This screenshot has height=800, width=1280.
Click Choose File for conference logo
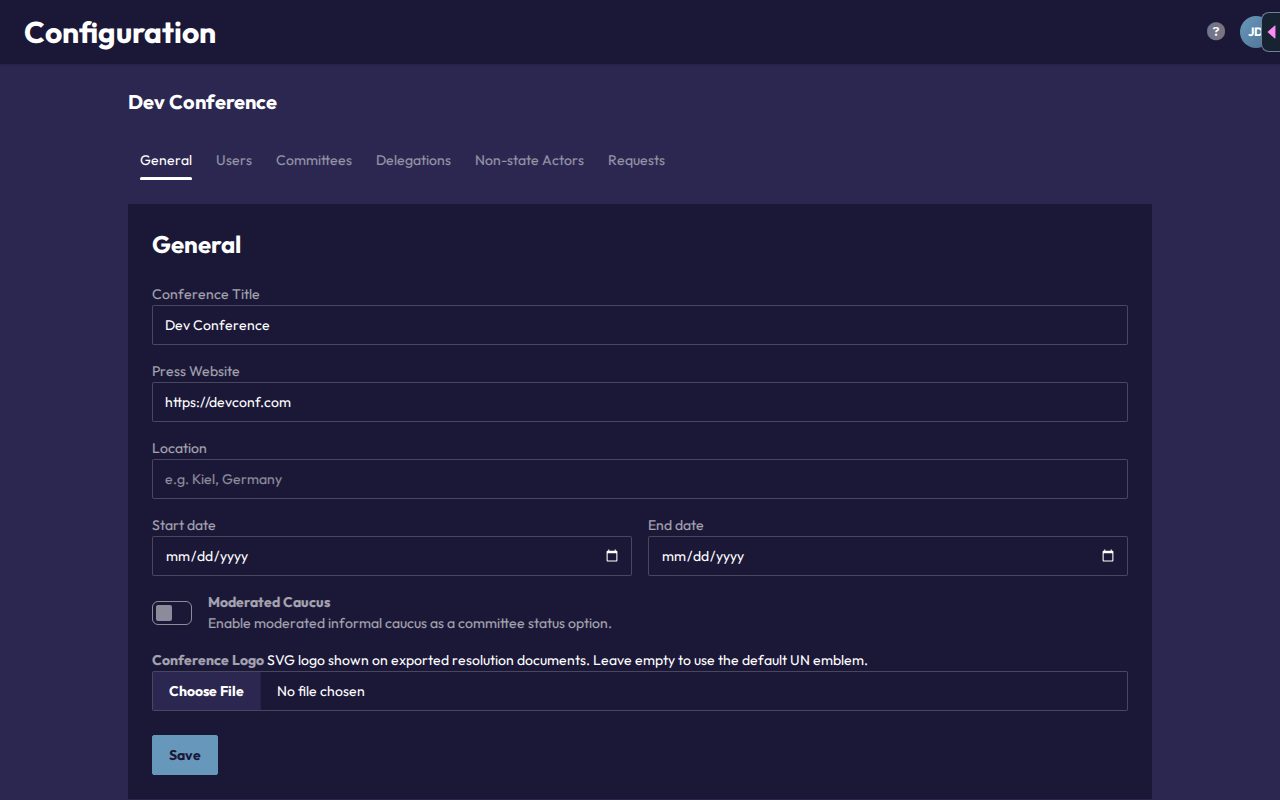tap(206, 691)
